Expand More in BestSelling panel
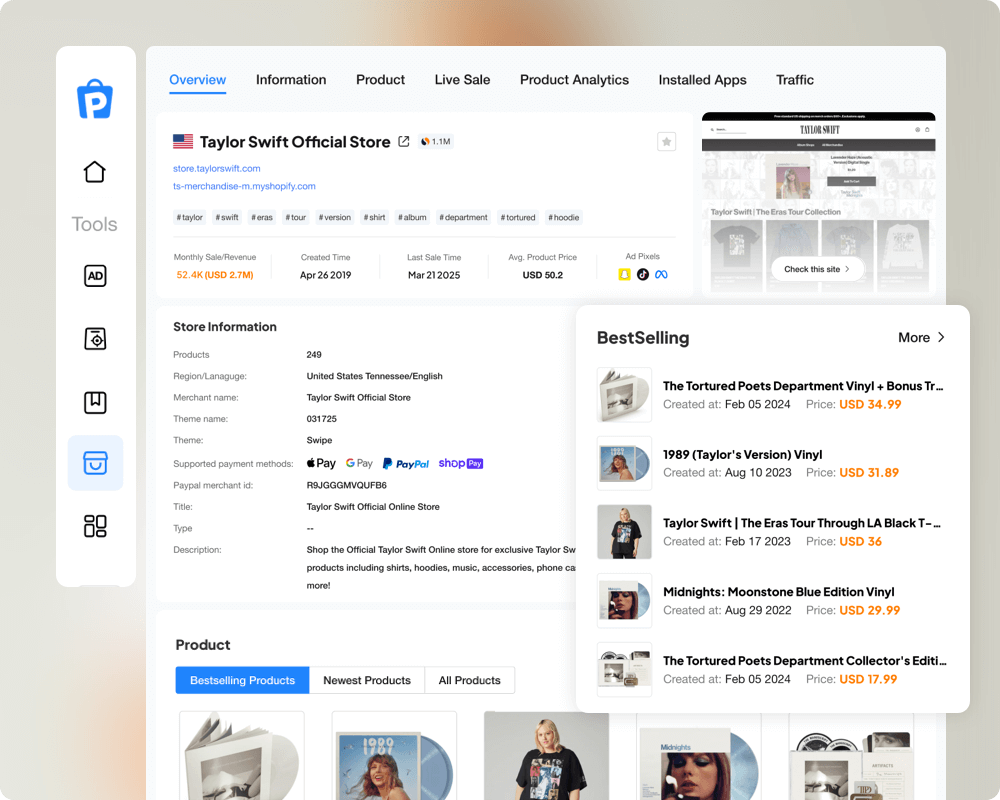 click(920, 338)
